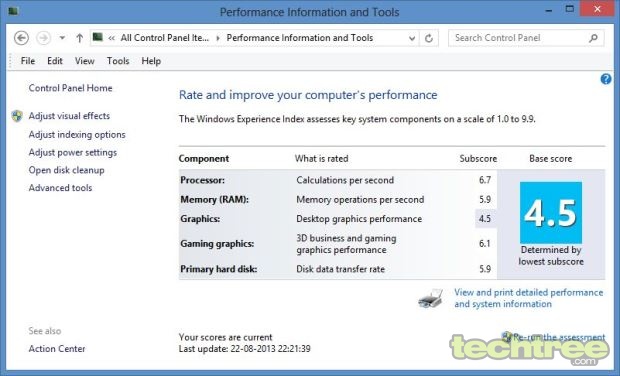Expand the address bar history dropdown
Image resolution: width=620 pixels, height=376 pixels.
(x=412, y=38)
